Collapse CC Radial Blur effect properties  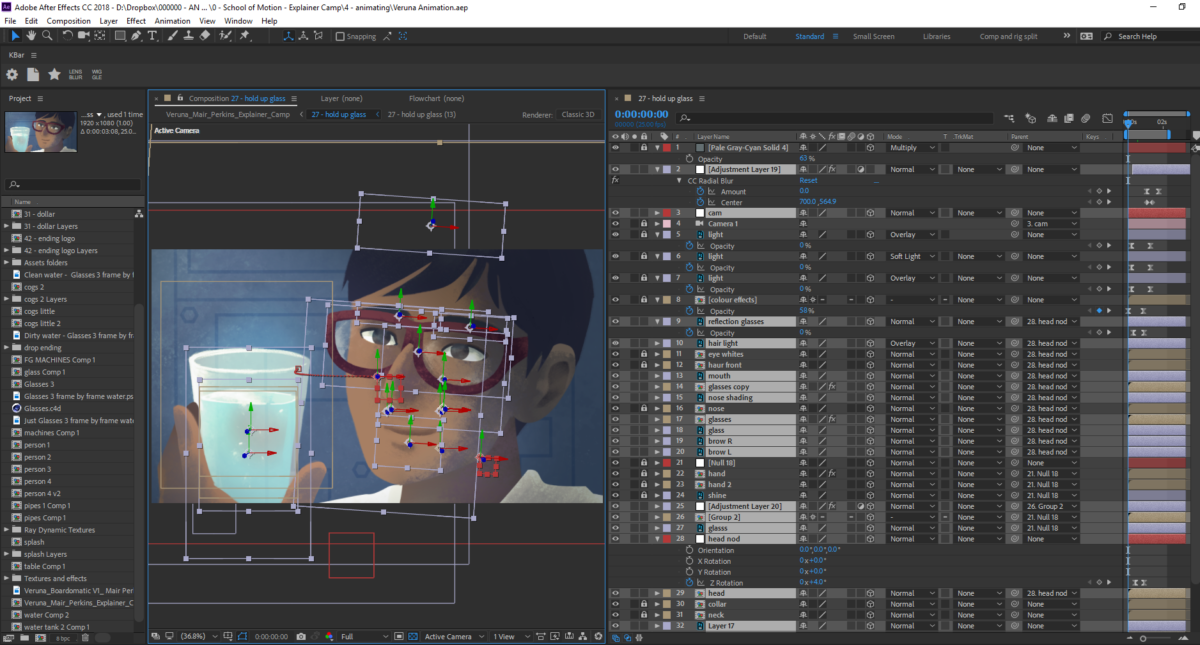click(x=680, y=180)
